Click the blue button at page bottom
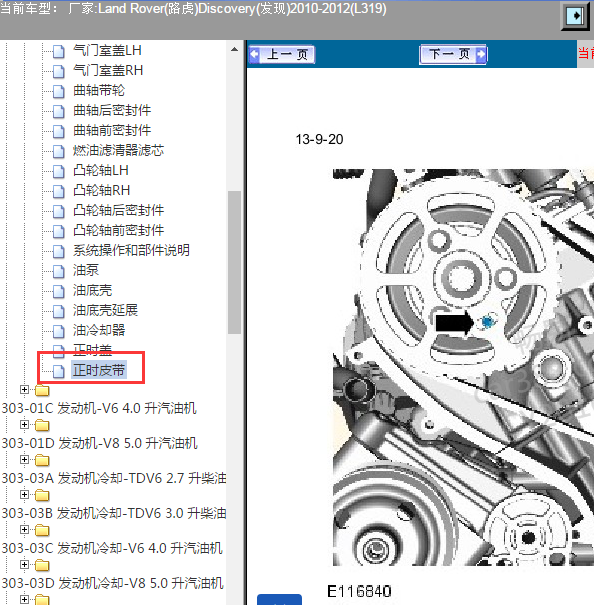The height and width of the screenshot is (605, 594). coord(279,600)
